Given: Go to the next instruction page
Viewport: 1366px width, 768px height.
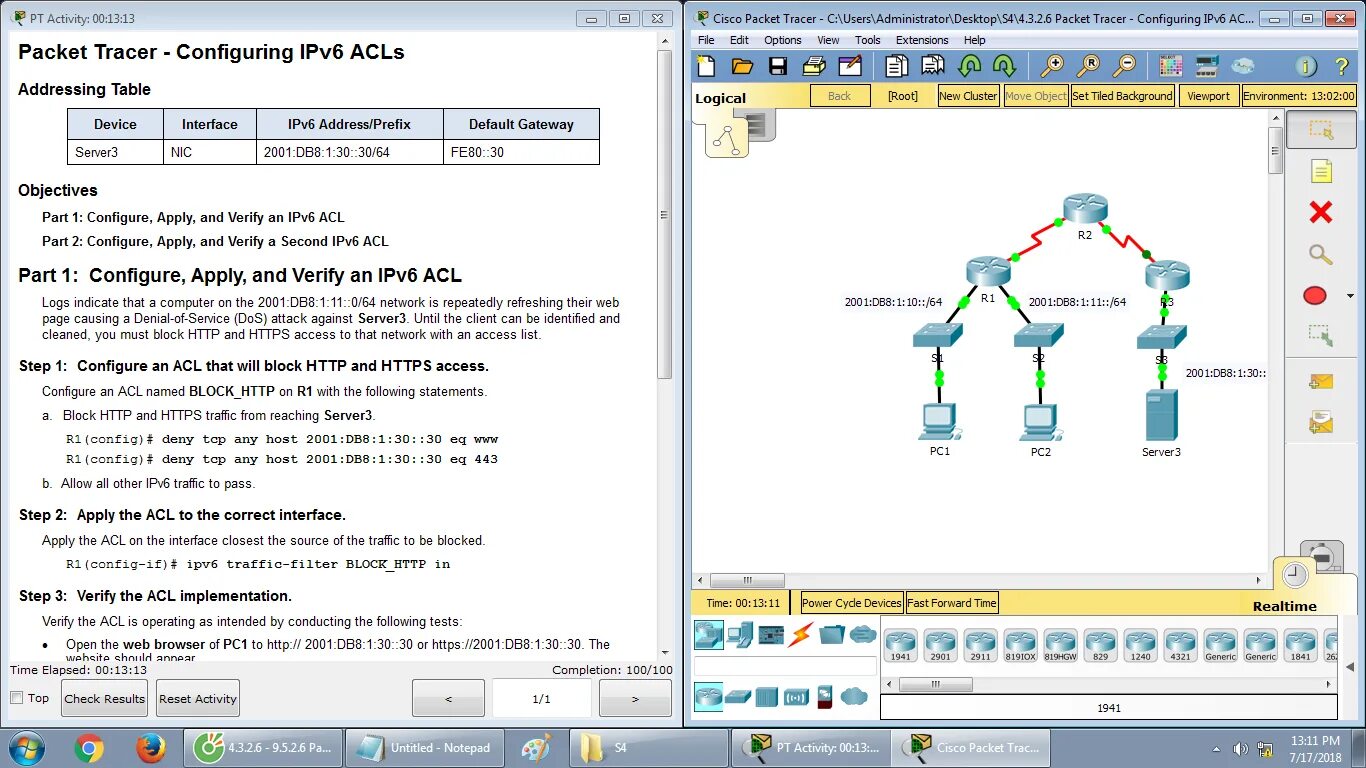Looking at the screenshot, I should (635, 698).
